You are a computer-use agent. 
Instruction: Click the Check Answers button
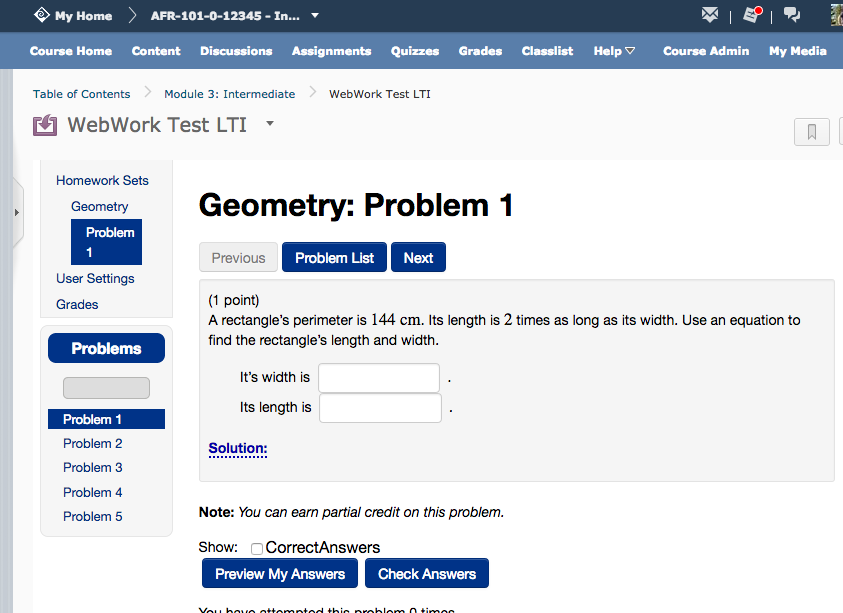point(427,574)
